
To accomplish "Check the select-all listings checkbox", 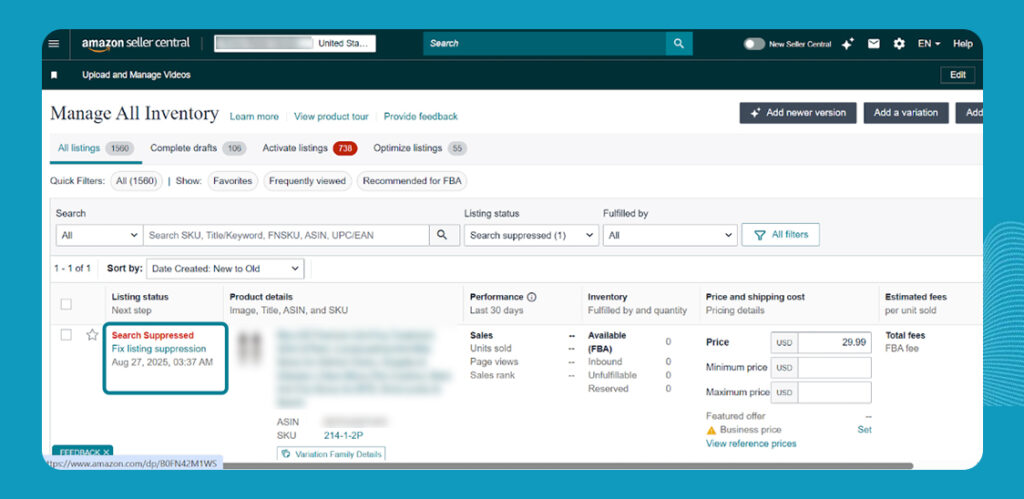I will point(66,304).
